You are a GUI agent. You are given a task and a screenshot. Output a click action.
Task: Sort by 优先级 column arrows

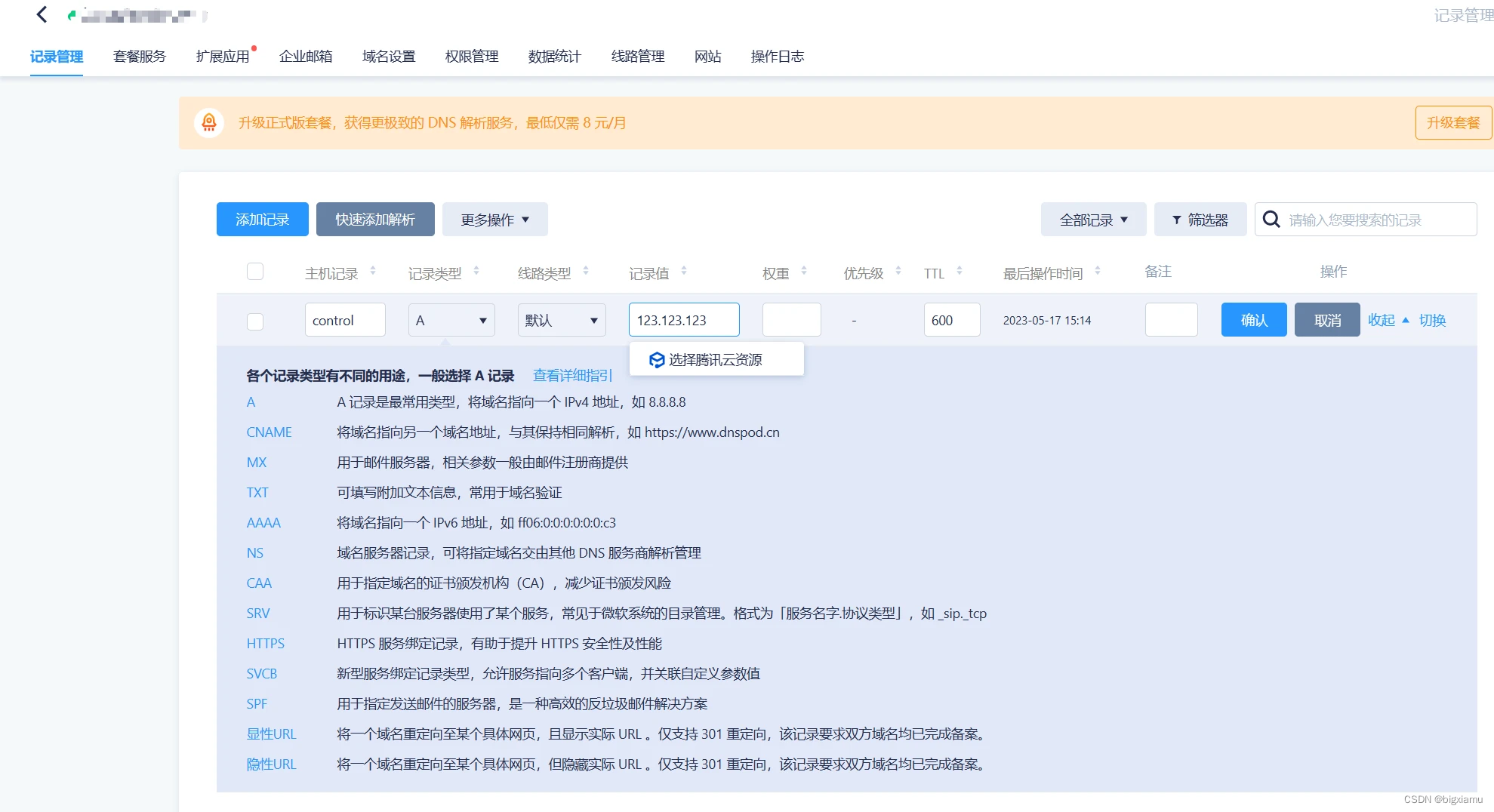898,271
